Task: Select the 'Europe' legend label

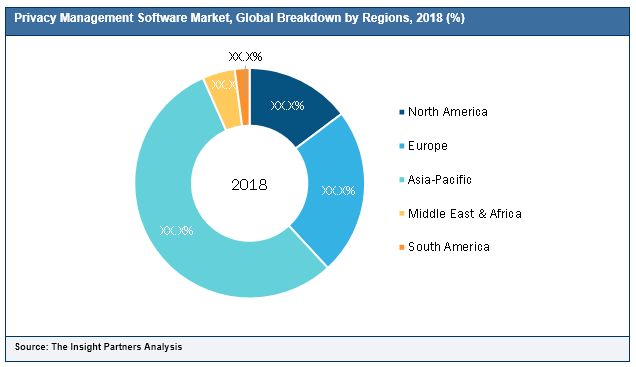Action: point(428,146)
